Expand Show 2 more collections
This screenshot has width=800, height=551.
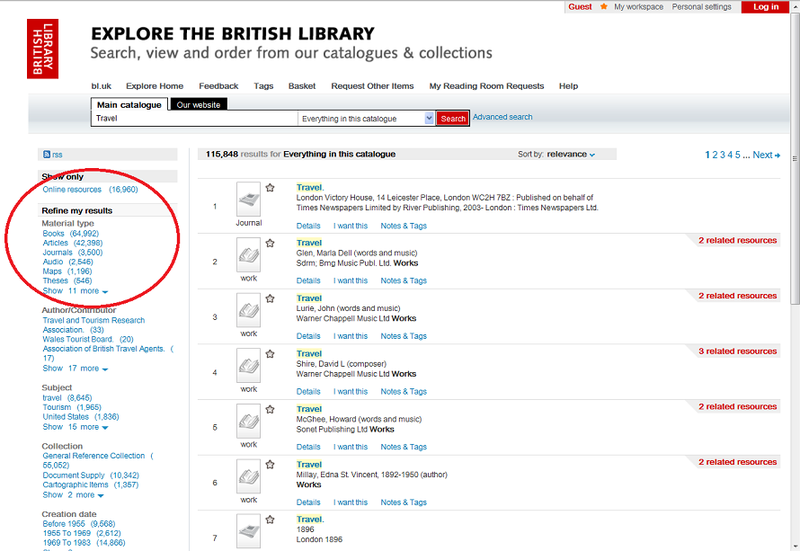click(73, 495)
